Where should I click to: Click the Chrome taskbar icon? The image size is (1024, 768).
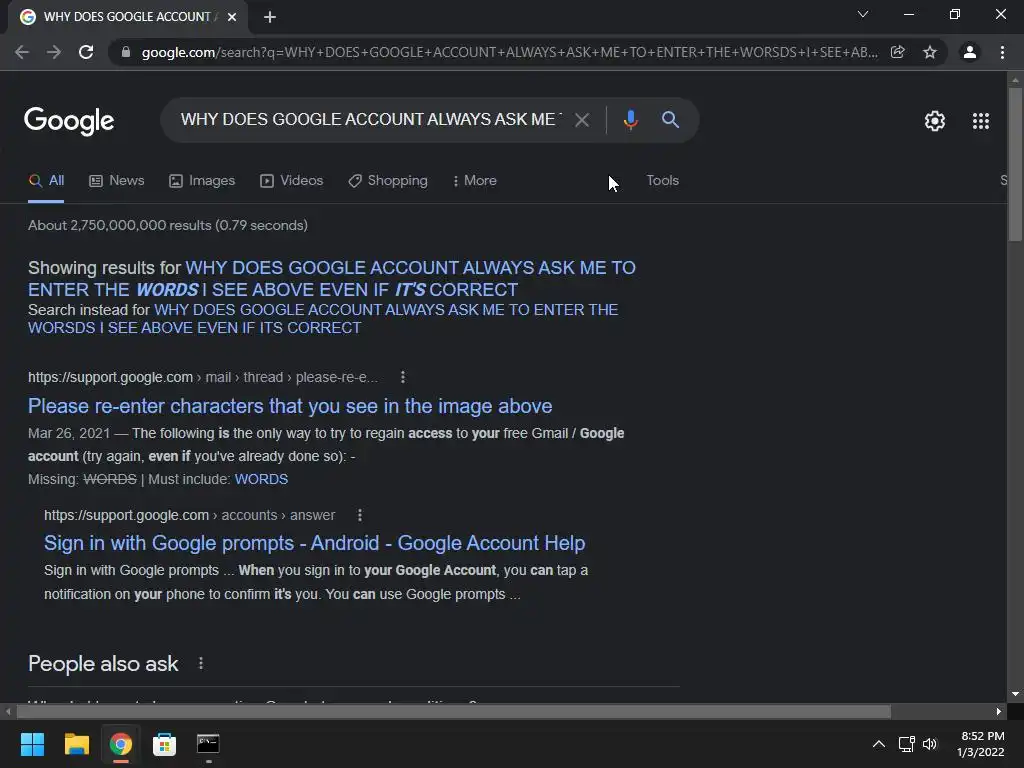[120, 744]
